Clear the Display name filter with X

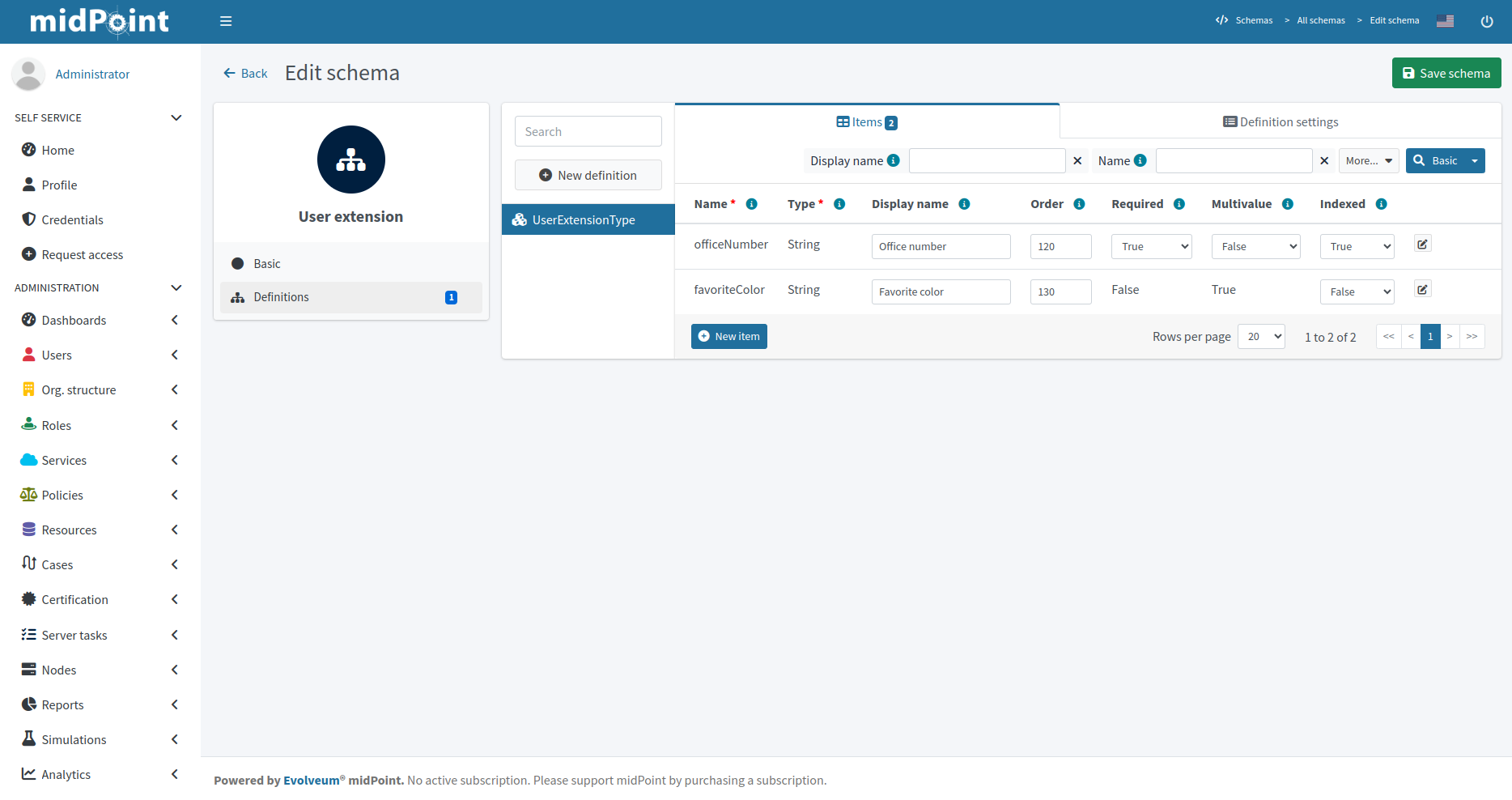coord(1077,161)
